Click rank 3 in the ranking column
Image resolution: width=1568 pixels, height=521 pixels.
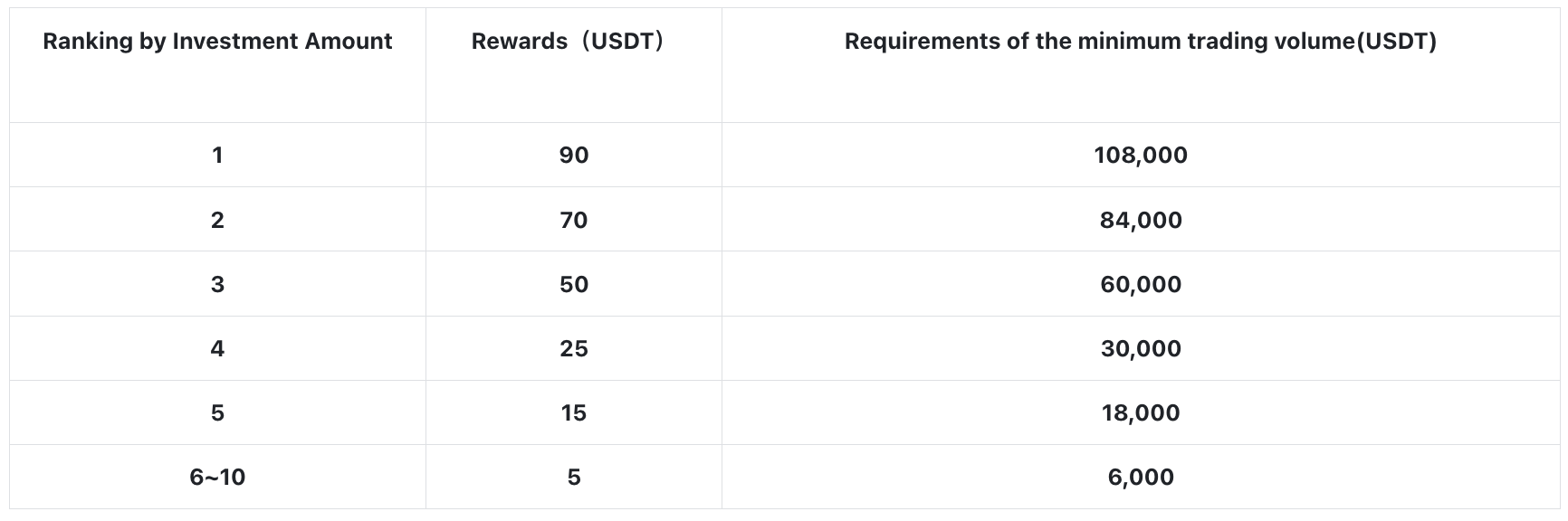[217, 285]
